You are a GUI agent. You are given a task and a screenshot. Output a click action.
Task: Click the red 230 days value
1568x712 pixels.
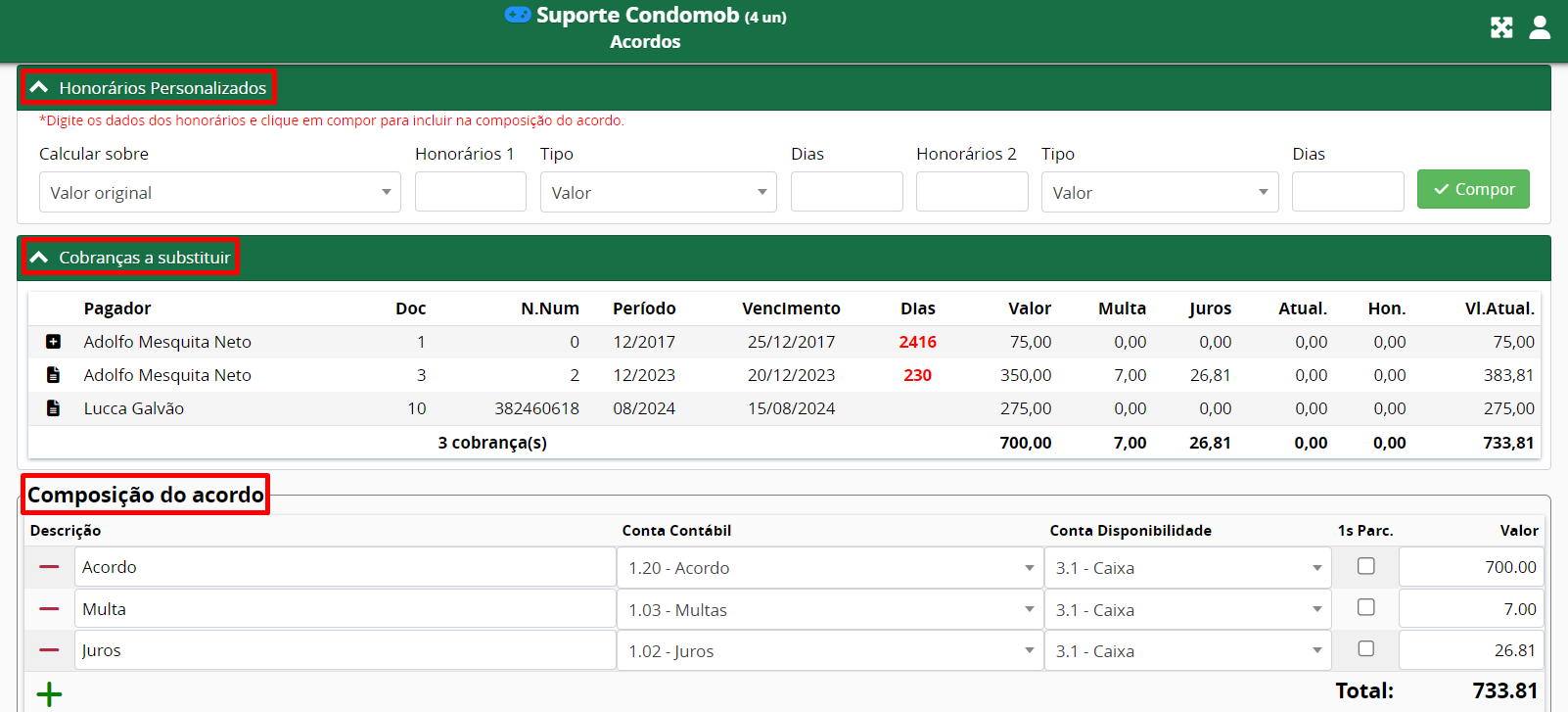pyautogui.click(x=918, y=375)
